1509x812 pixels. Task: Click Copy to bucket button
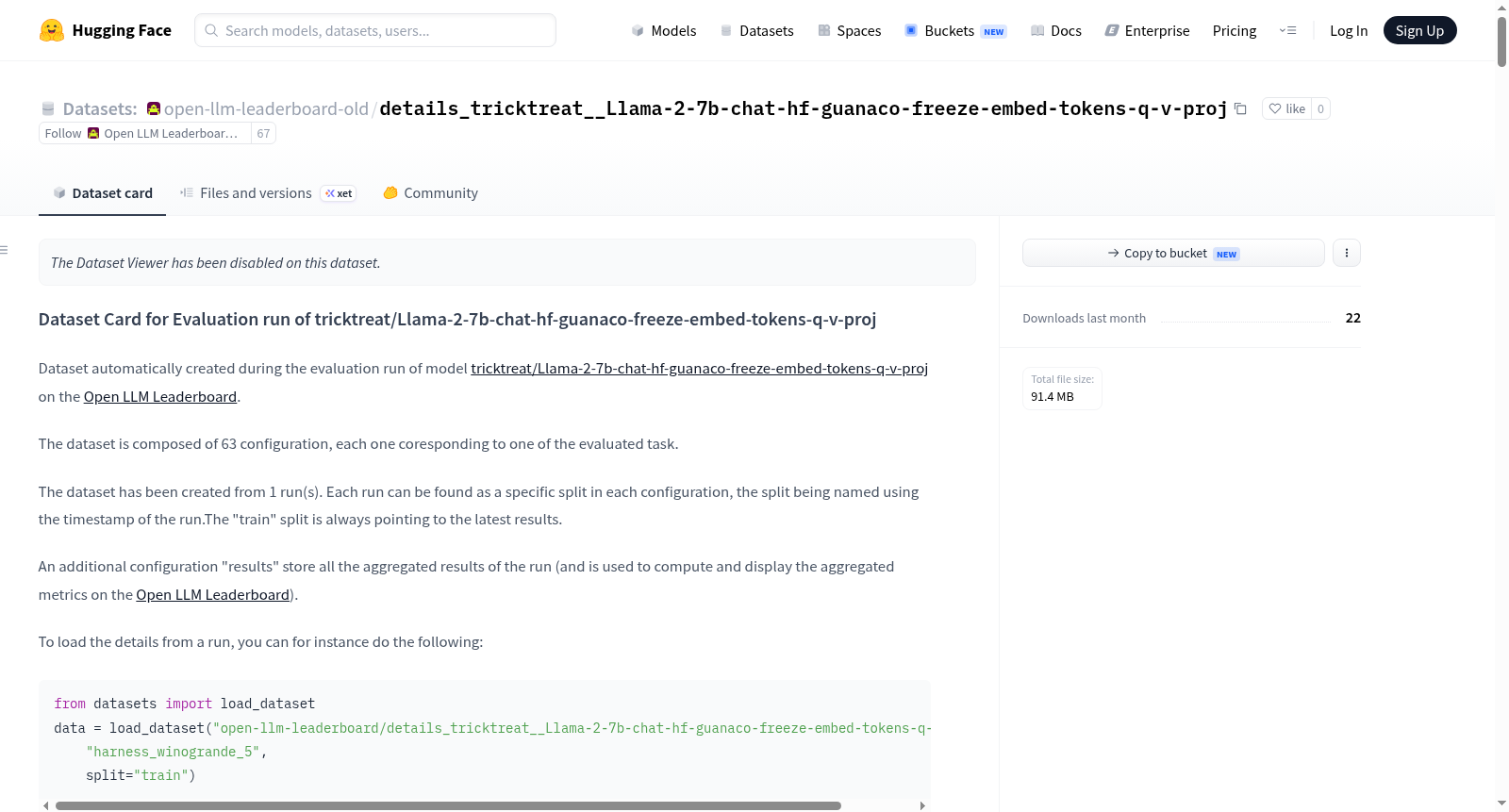[x=1173, y=253]
